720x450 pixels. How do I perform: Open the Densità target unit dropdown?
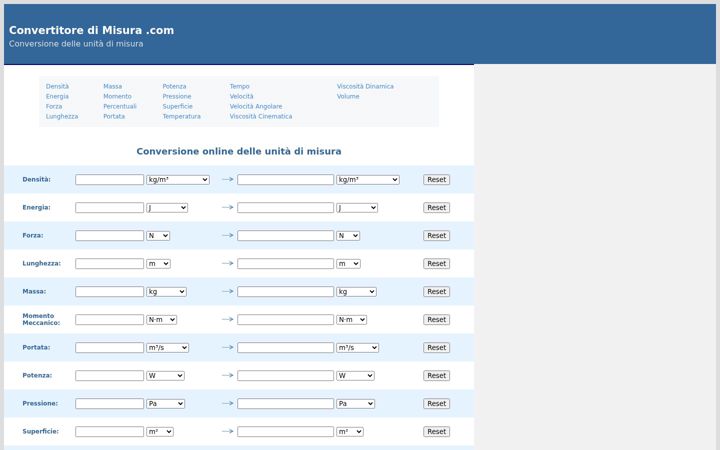click(x=368, y=180)
